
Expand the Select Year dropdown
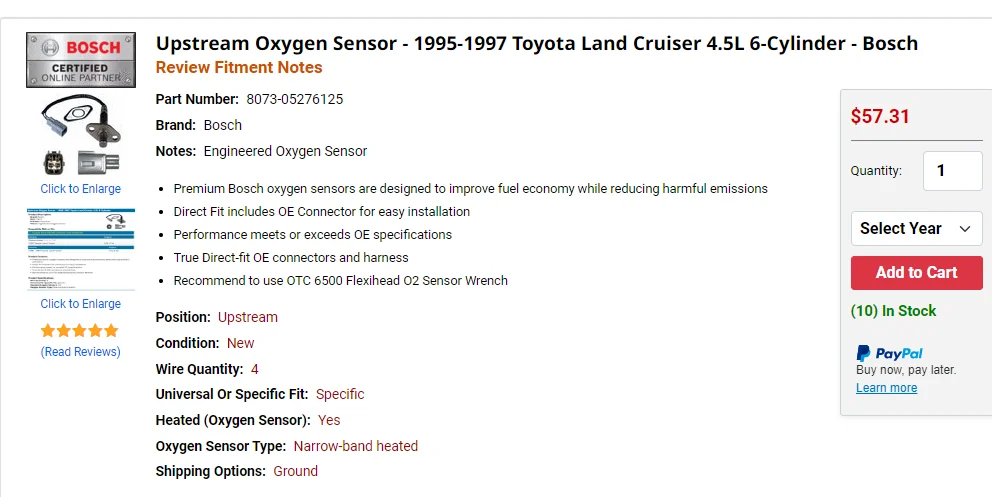(x=915, y=228)
